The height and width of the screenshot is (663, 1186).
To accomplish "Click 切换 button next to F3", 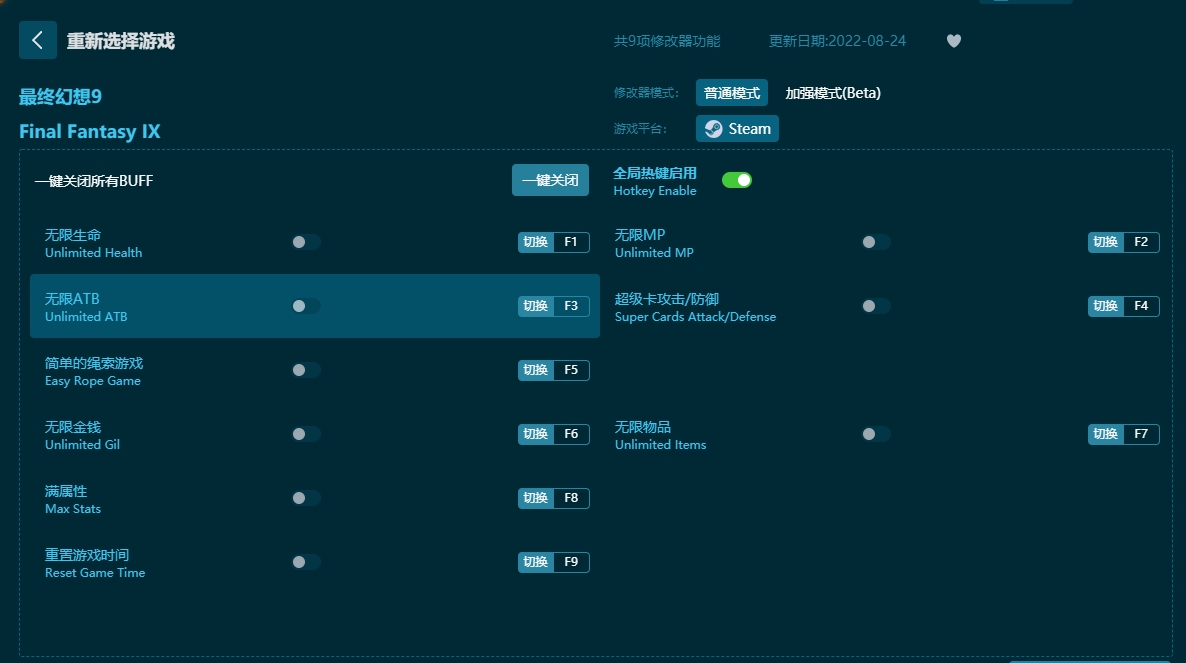I will pos(536,306).
